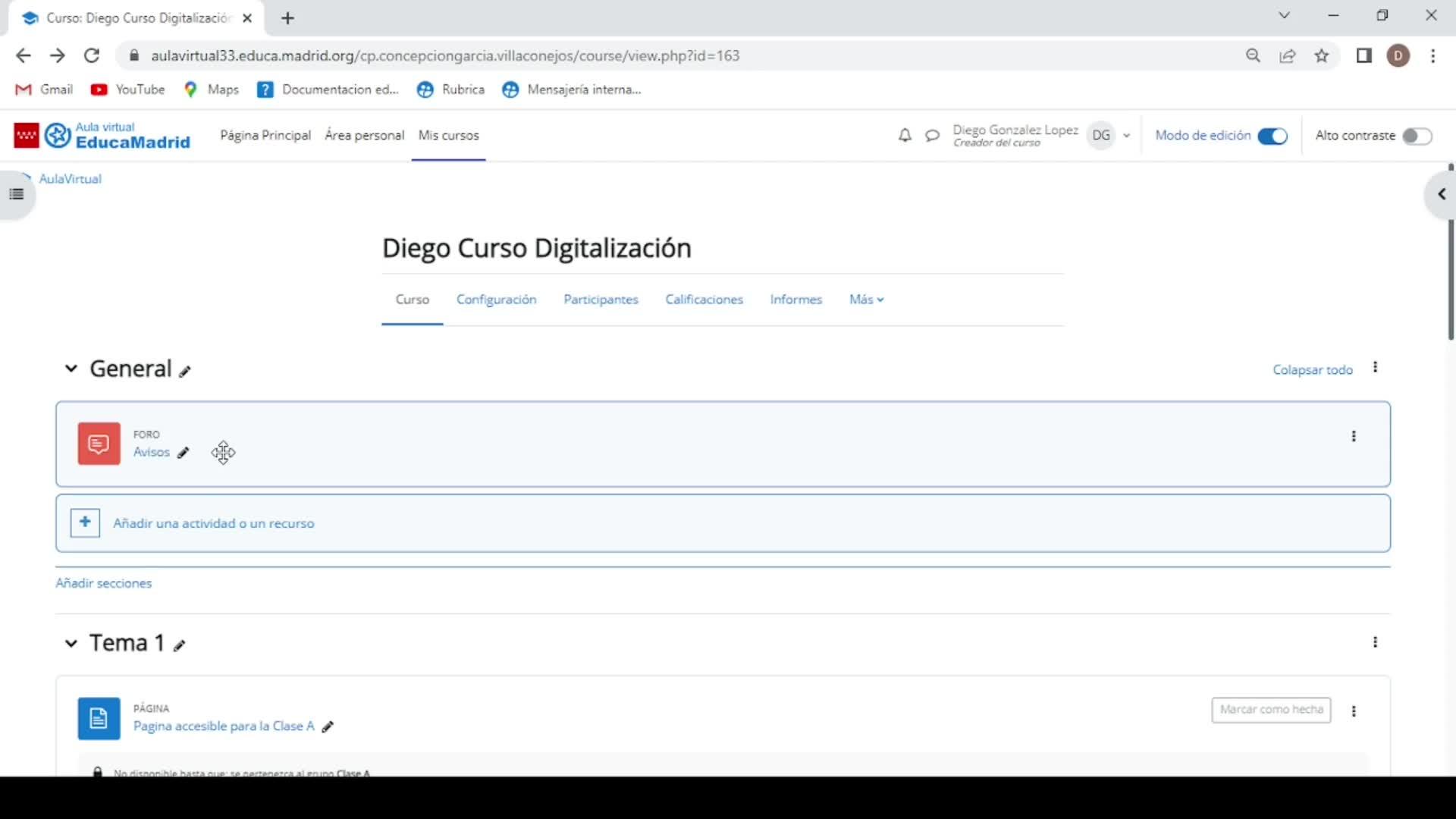Open the Calificaciones tab
Viewport: 1456px width, 819px height.
coord(704,300)
